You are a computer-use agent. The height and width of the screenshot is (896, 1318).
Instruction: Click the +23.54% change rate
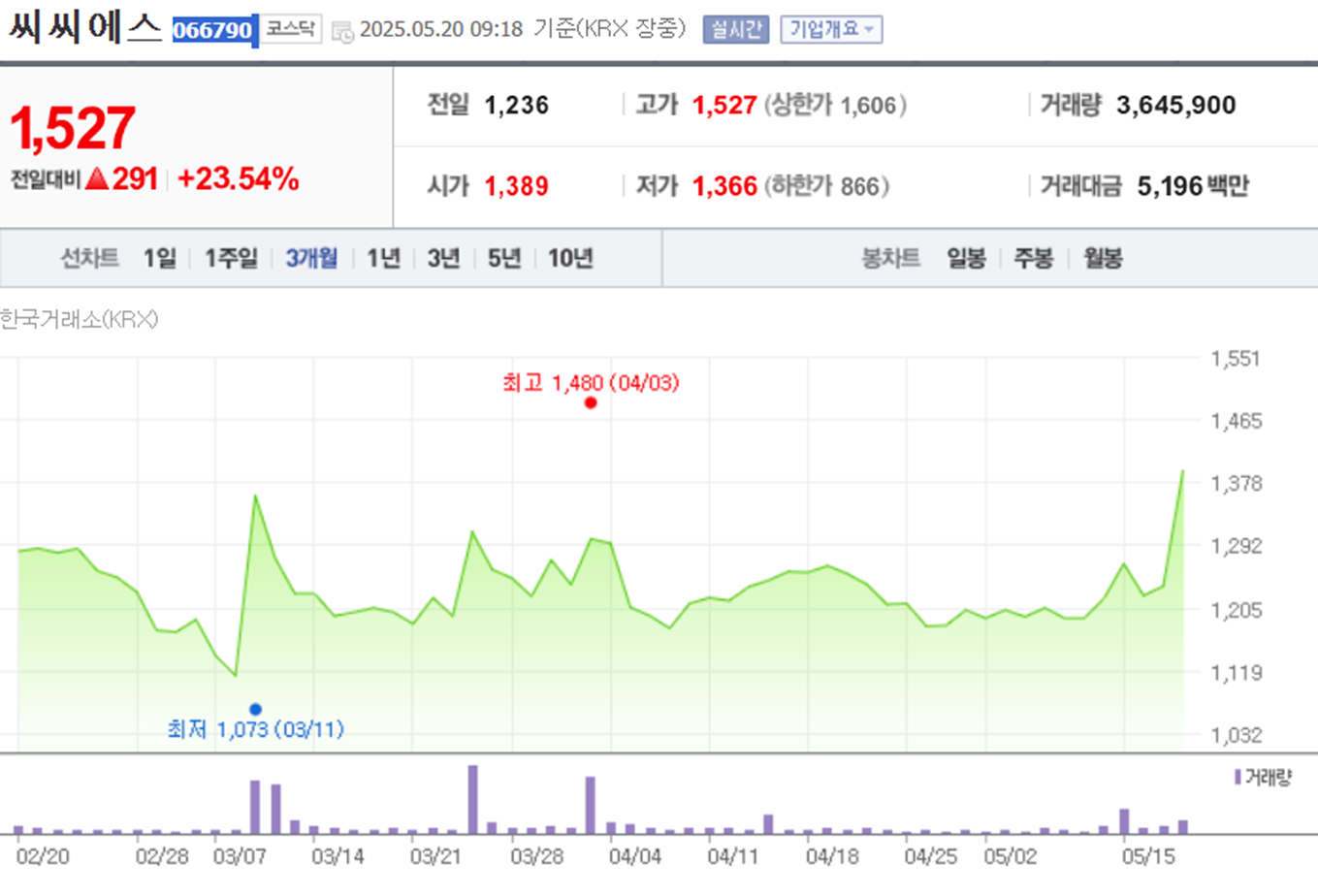(239, 179)
